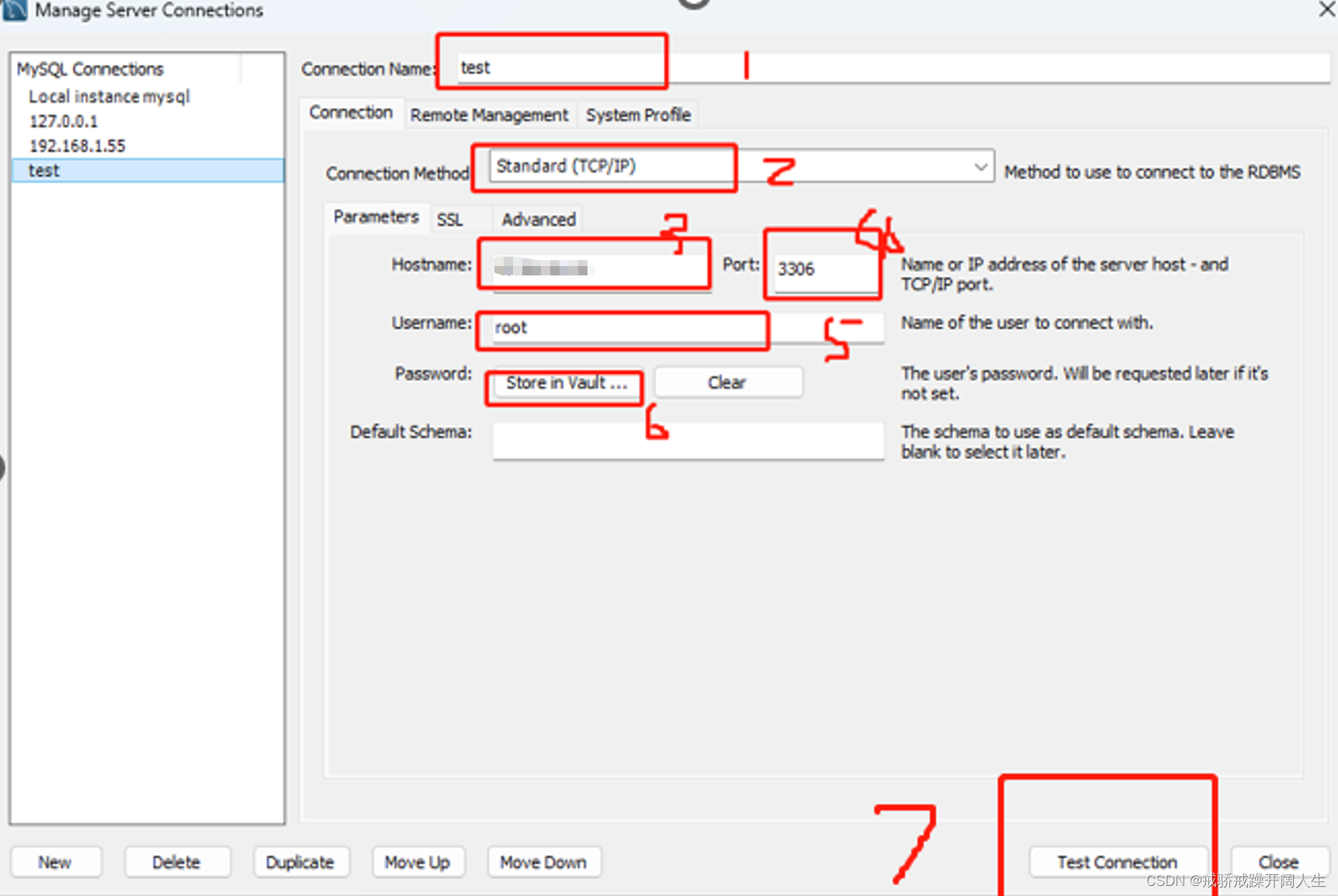Click the Username field containing root

click(688, 327)
